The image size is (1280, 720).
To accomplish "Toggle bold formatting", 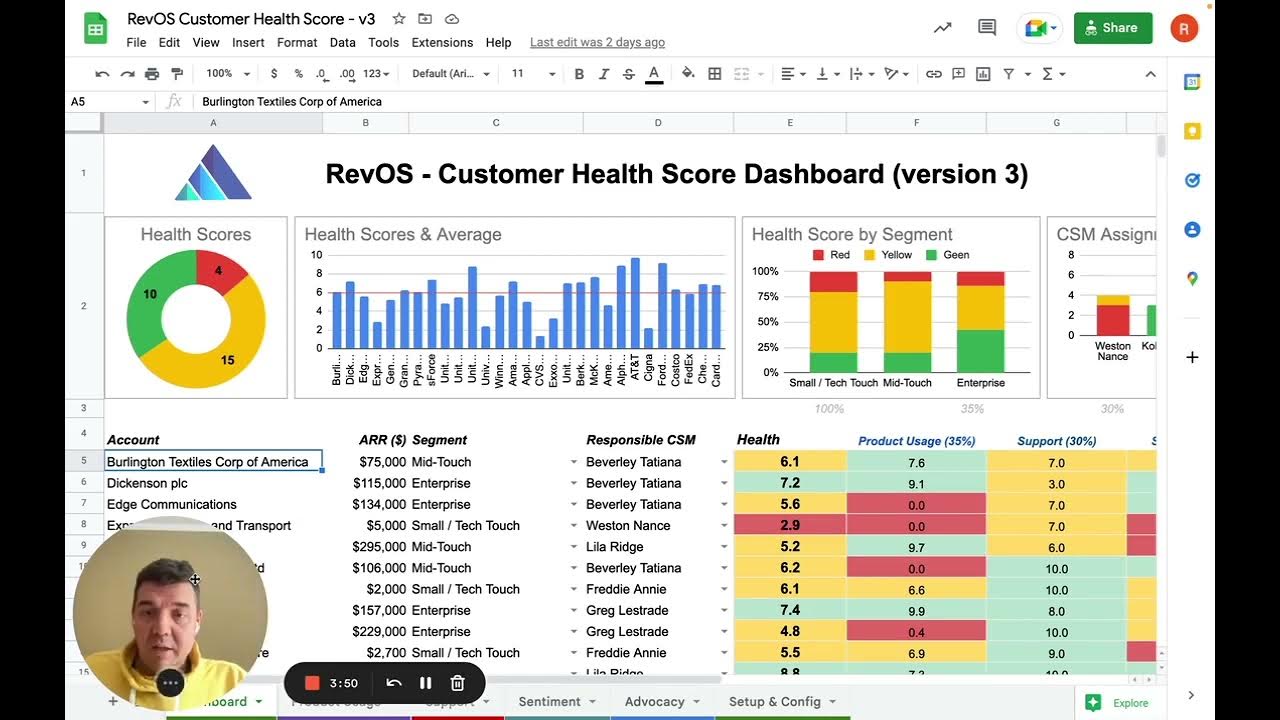I will tap(579, 74).
